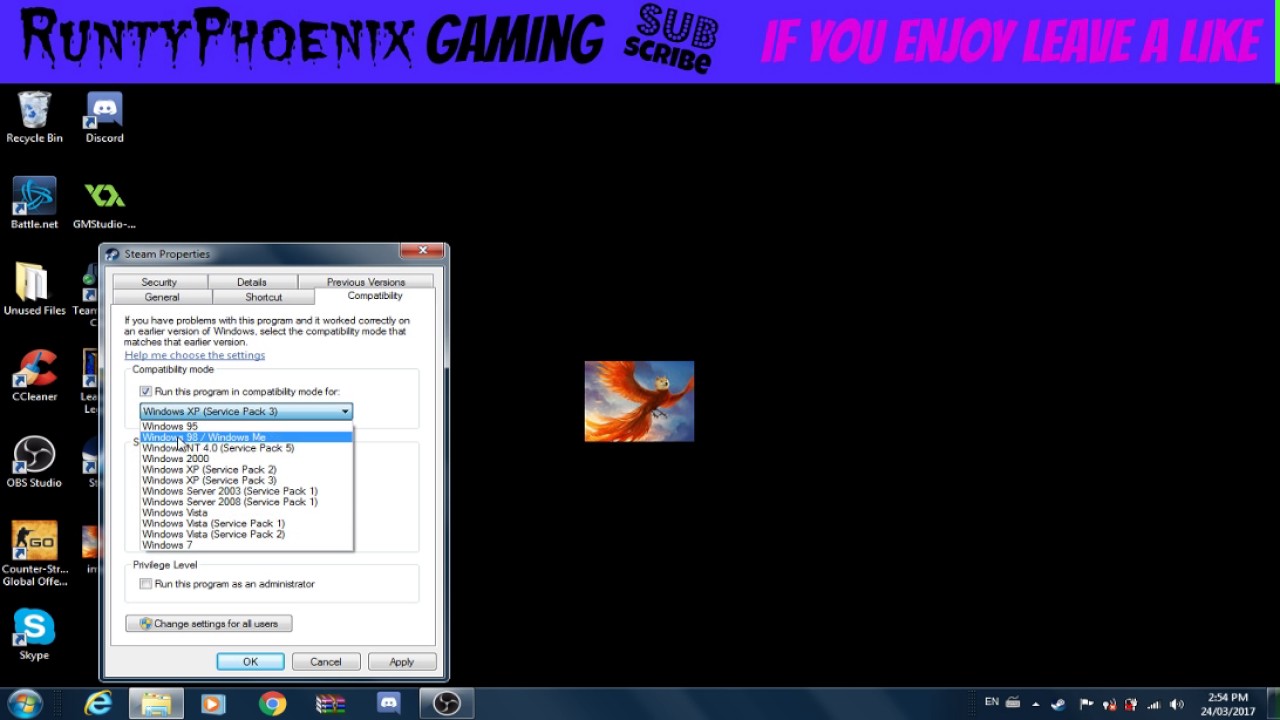Choose Windows 98 / Windows Me option
Image resolution: width=1280 pixels, height=720 pixels.
pyautogui.click(x=246, y=437)
